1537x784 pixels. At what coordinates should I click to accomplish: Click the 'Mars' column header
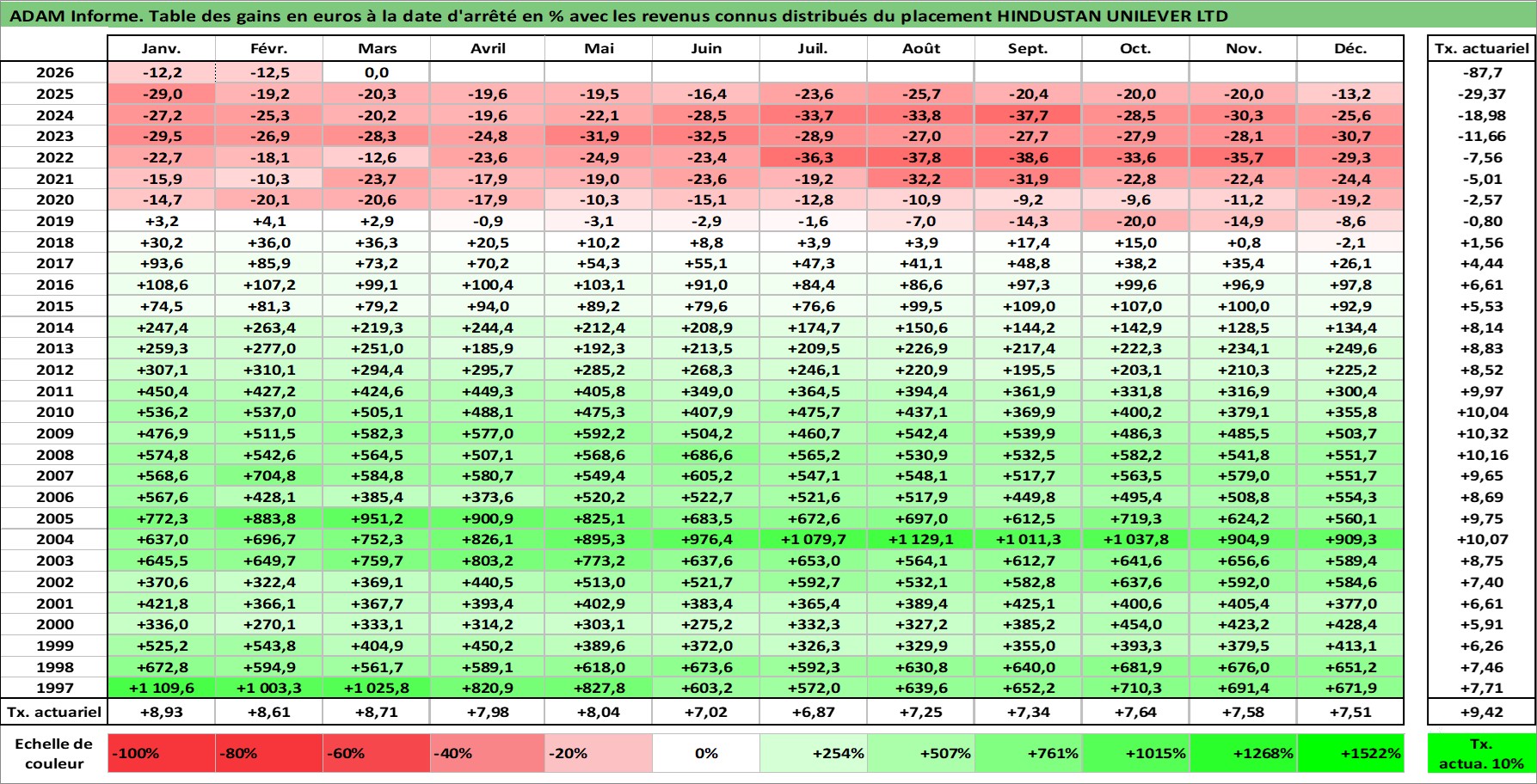point(377,49)
